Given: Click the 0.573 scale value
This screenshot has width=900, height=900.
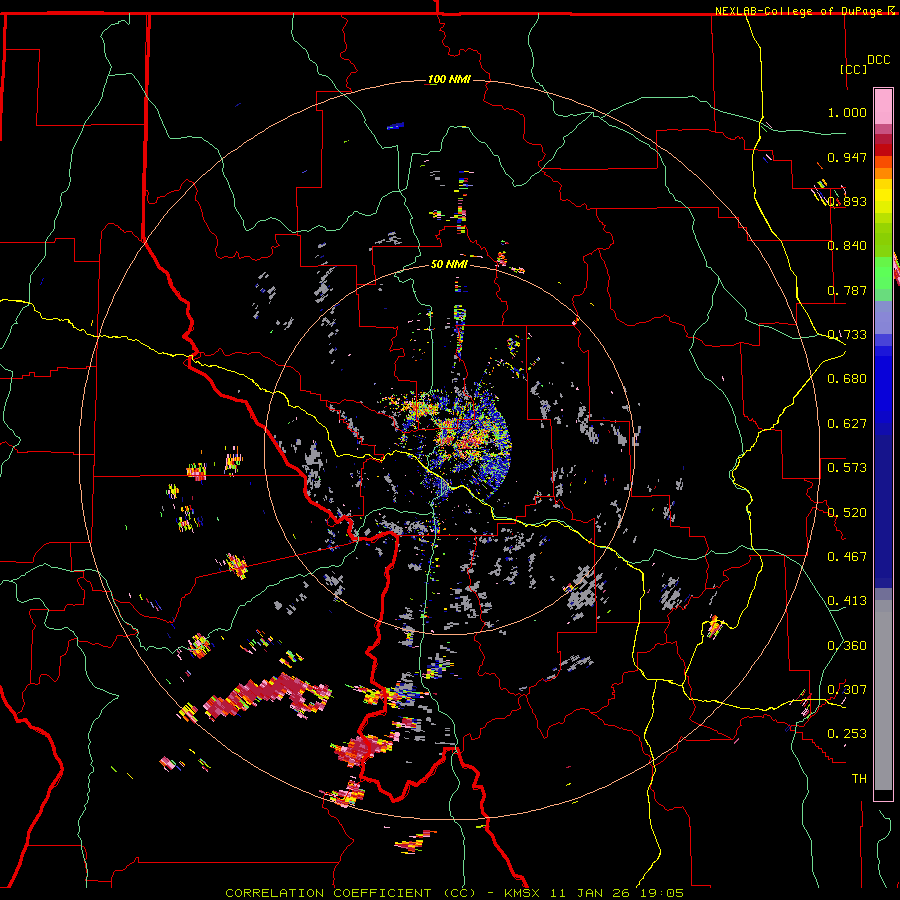Looking at the screenshot, I should click(847, 468).
